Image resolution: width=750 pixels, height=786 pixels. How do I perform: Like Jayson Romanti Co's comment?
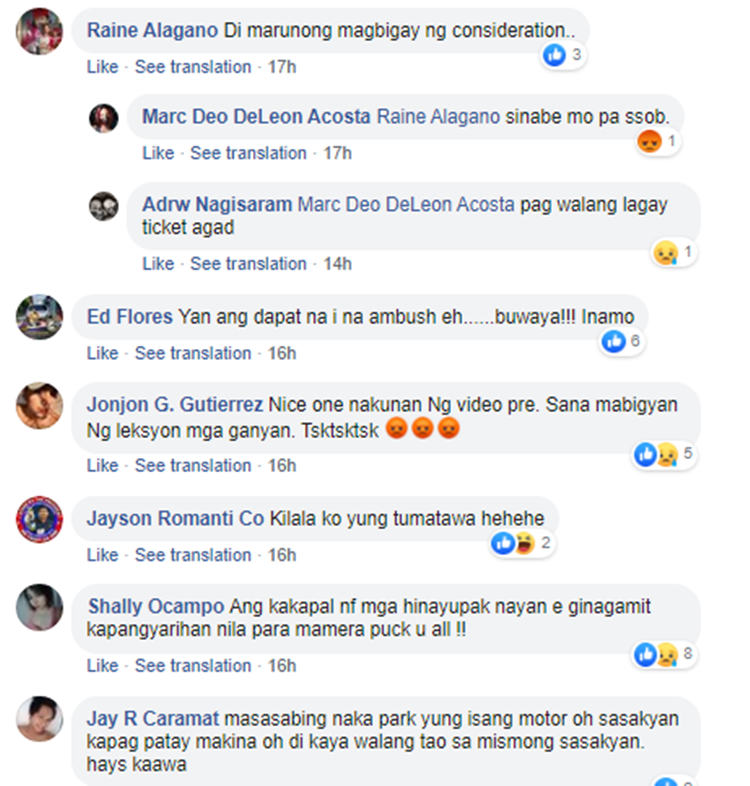tap(102, 555)
